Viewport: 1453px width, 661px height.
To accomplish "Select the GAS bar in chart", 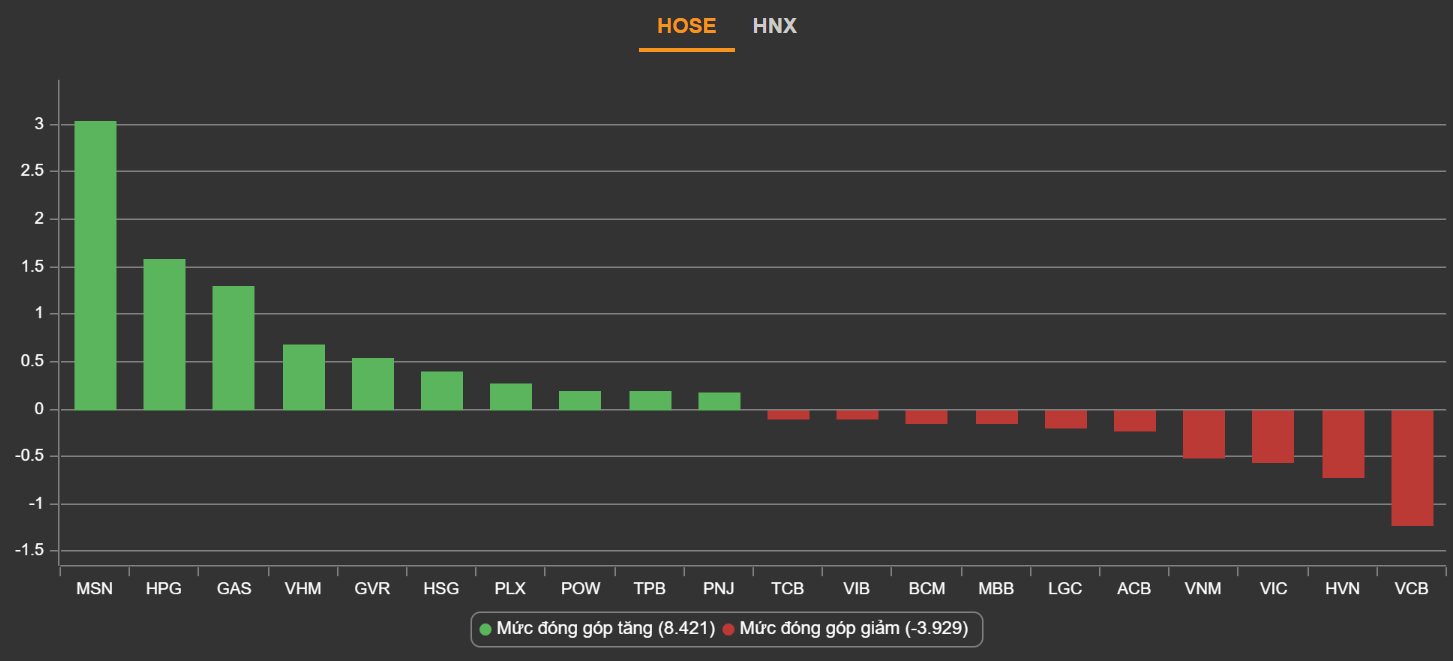I will [233, 348].
